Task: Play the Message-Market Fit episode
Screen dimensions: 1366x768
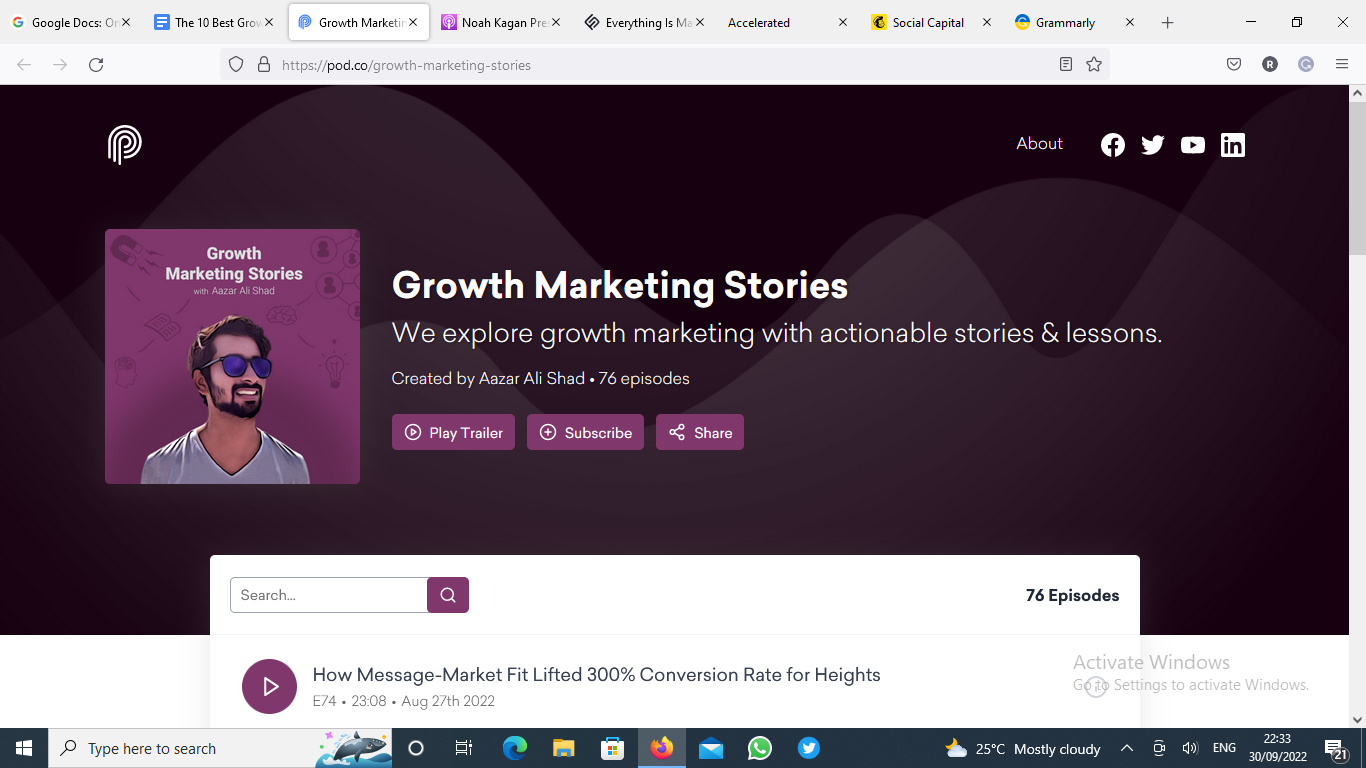Action: [270, 686]
